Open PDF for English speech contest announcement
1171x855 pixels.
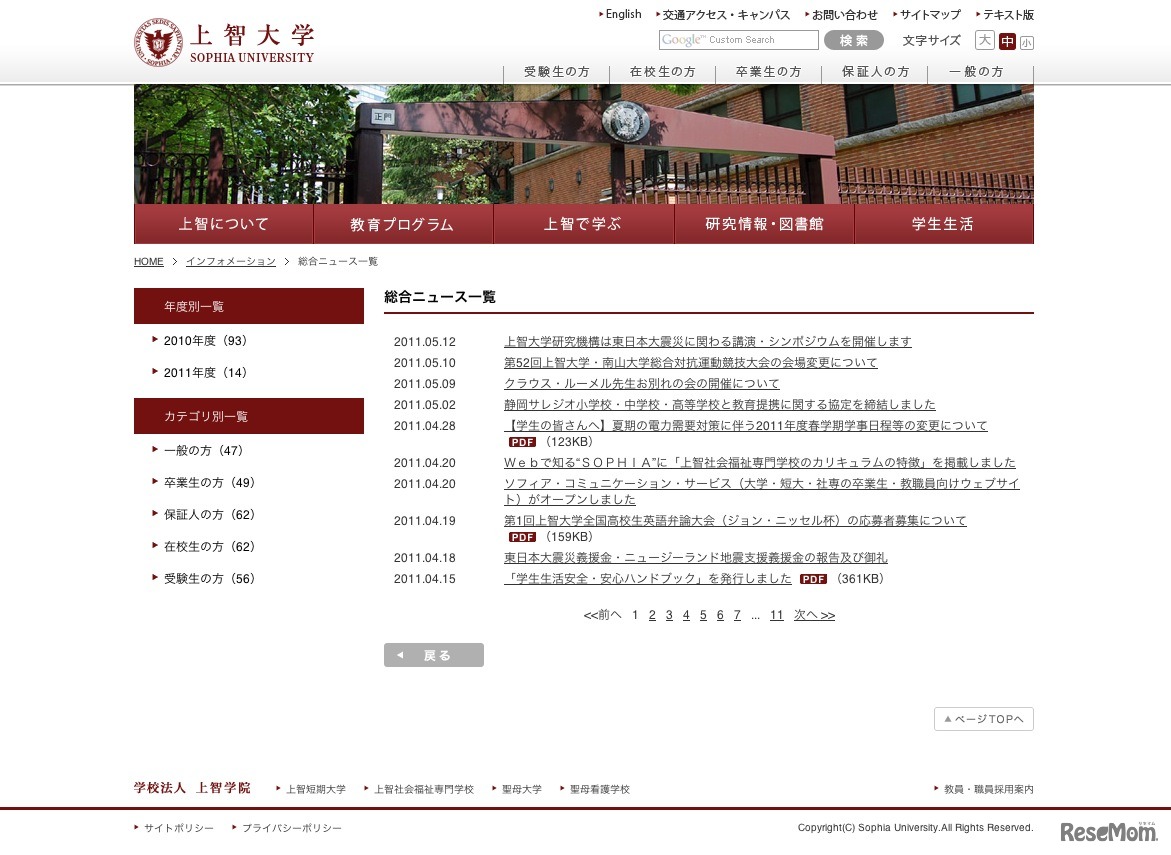click(521, 537)
